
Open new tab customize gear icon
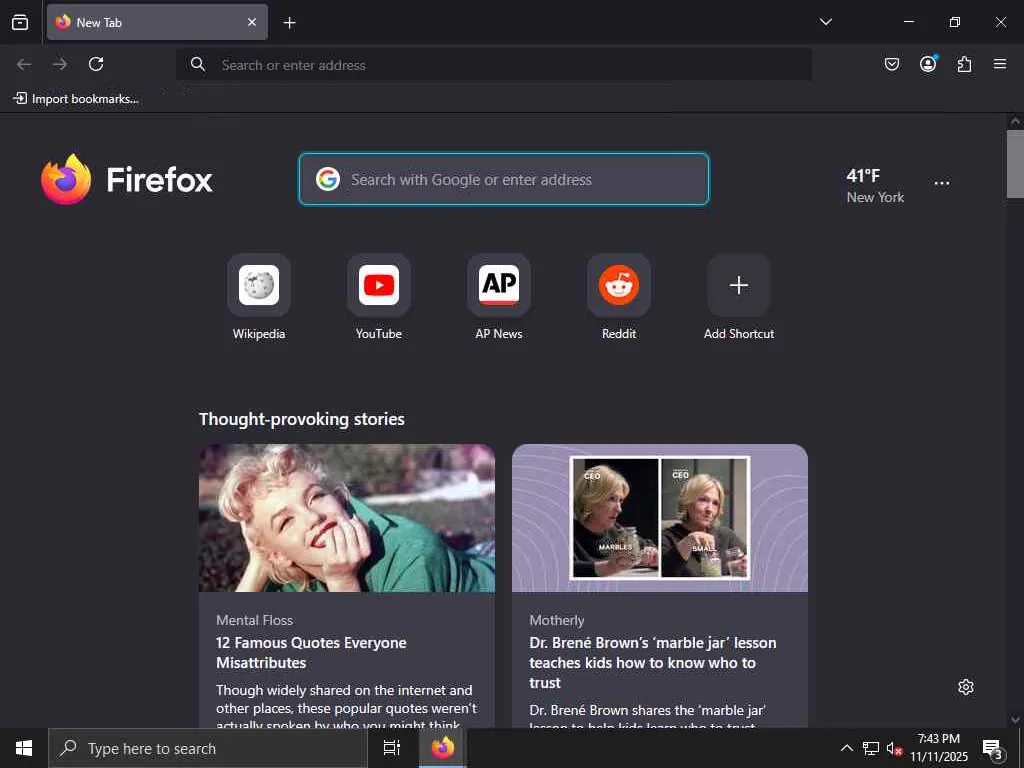pos(966,687)
